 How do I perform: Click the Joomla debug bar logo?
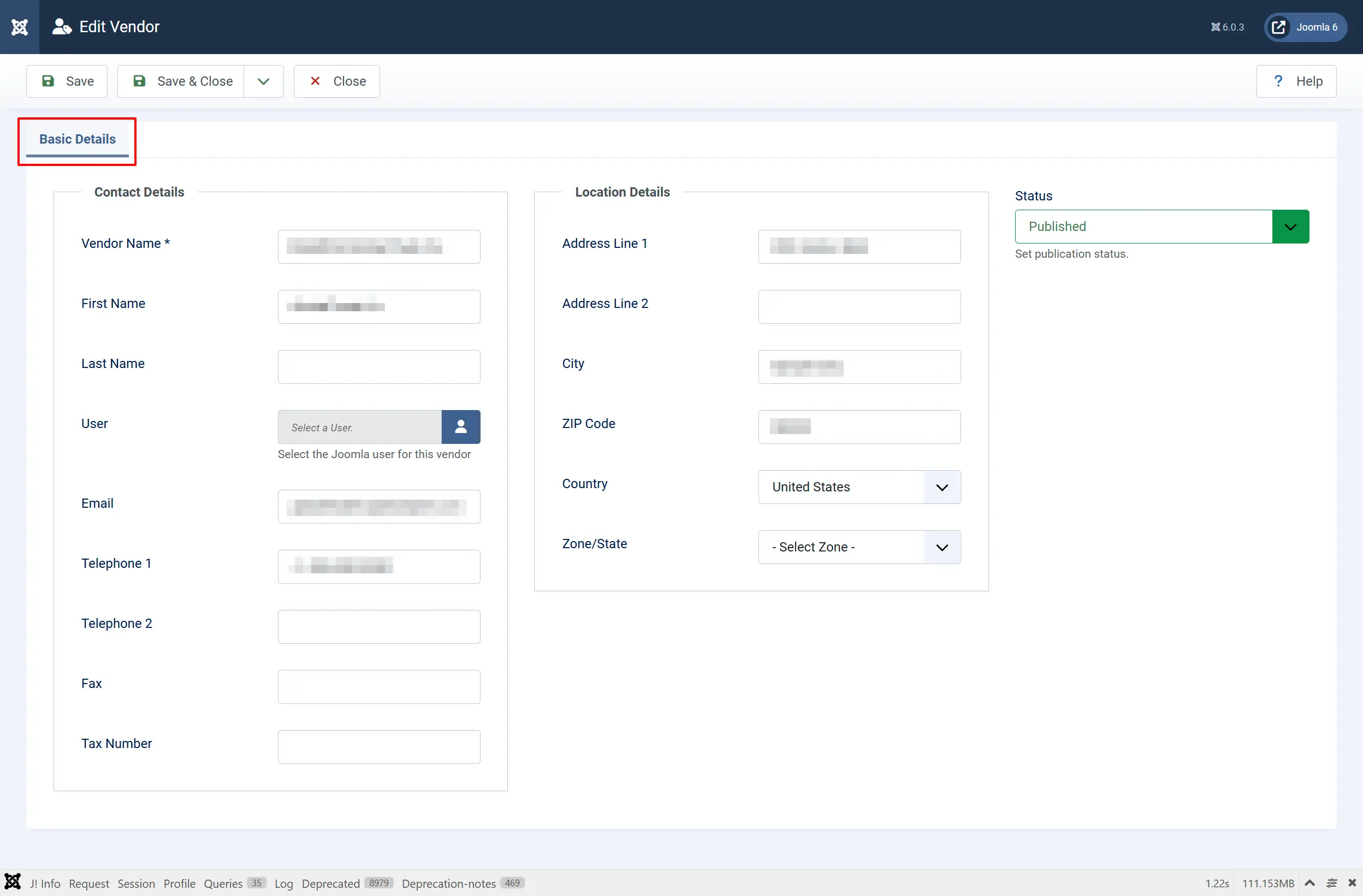click(13, 882)
